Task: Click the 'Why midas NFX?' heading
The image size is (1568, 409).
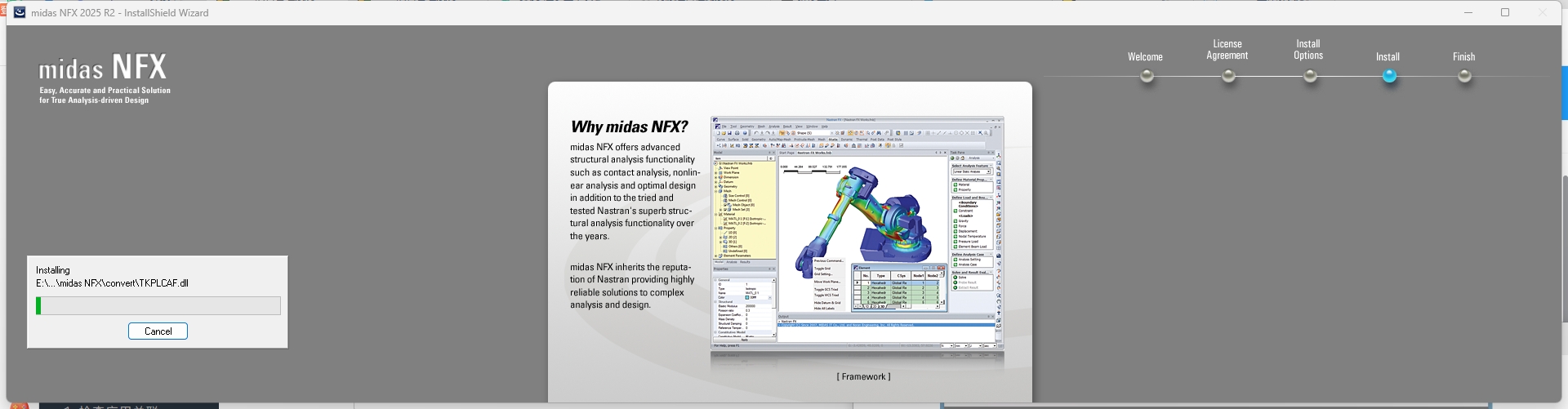Action: point(629,127)
